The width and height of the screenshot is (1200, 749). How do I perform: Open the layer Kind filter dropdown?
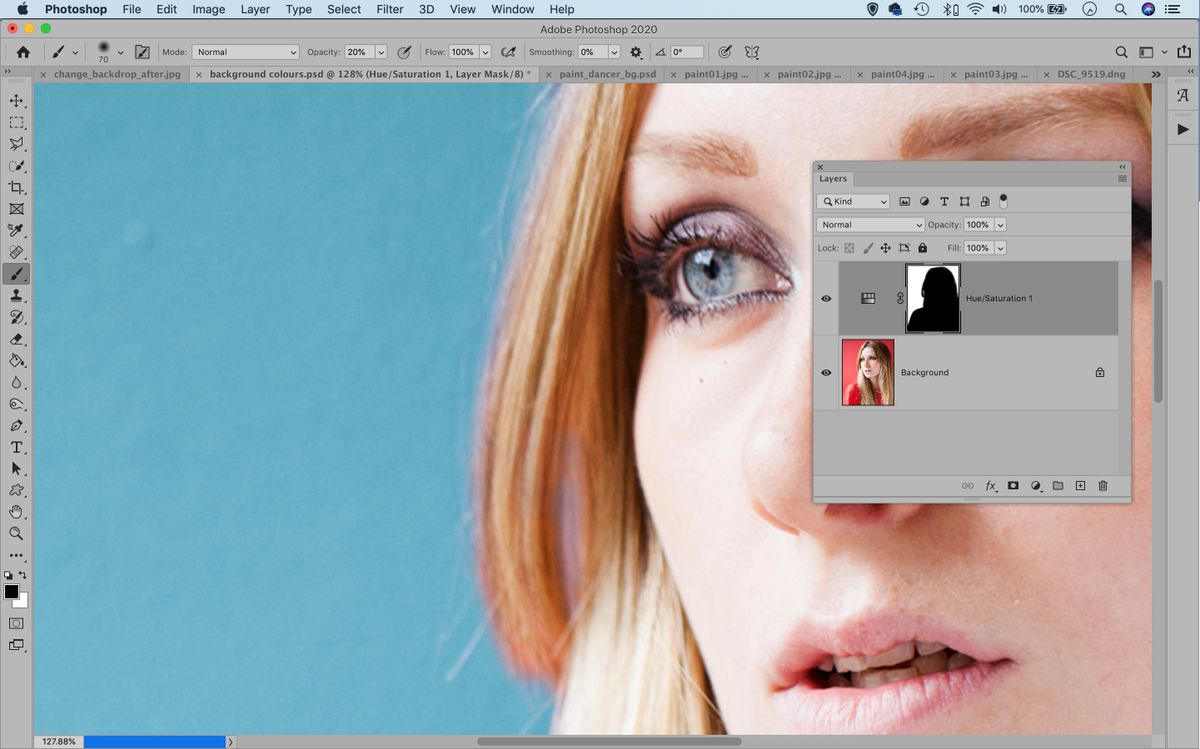click(x=852, y=201)
